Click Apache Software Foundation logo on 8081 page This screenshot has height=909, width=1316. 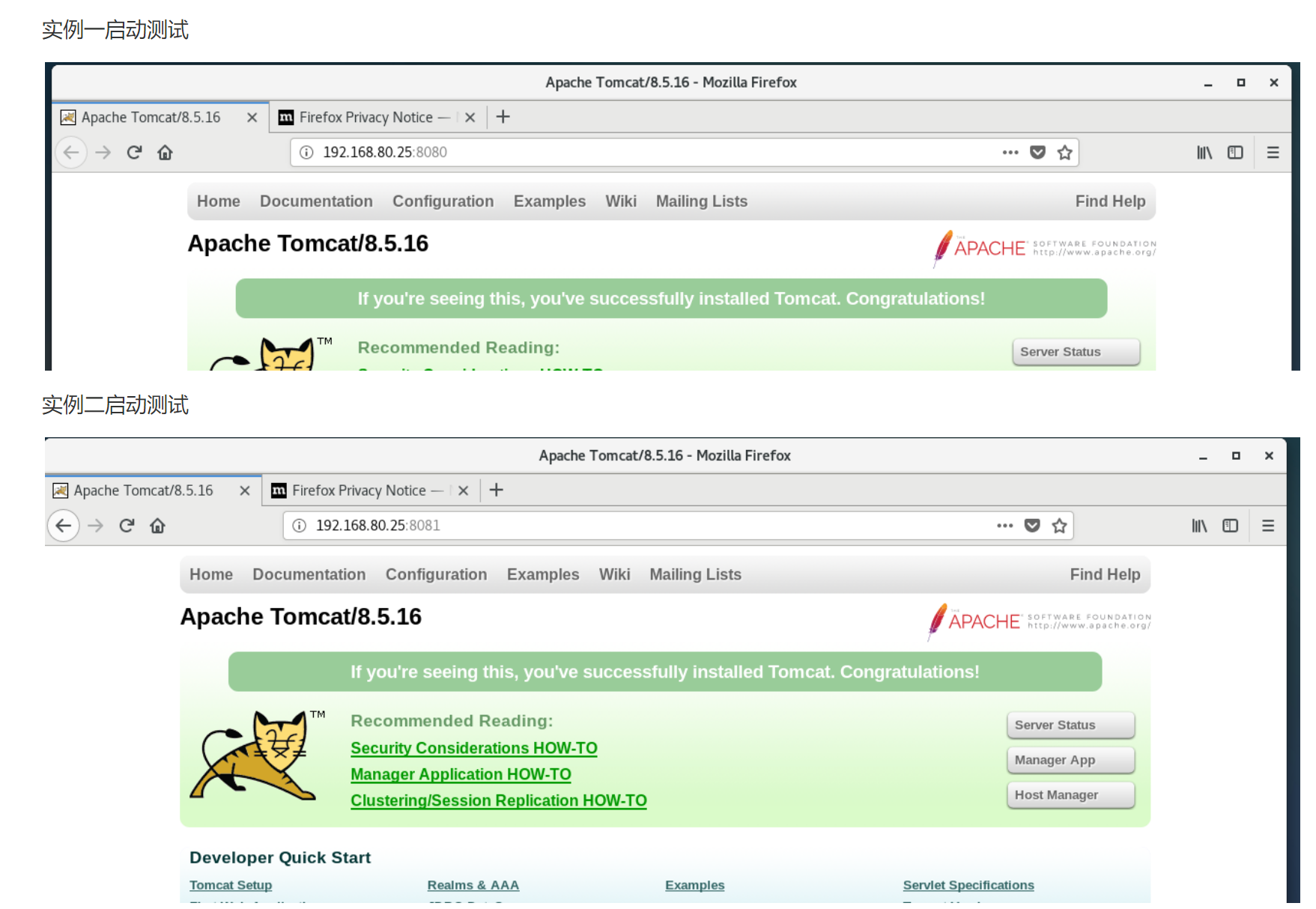tap(1039, 621)
